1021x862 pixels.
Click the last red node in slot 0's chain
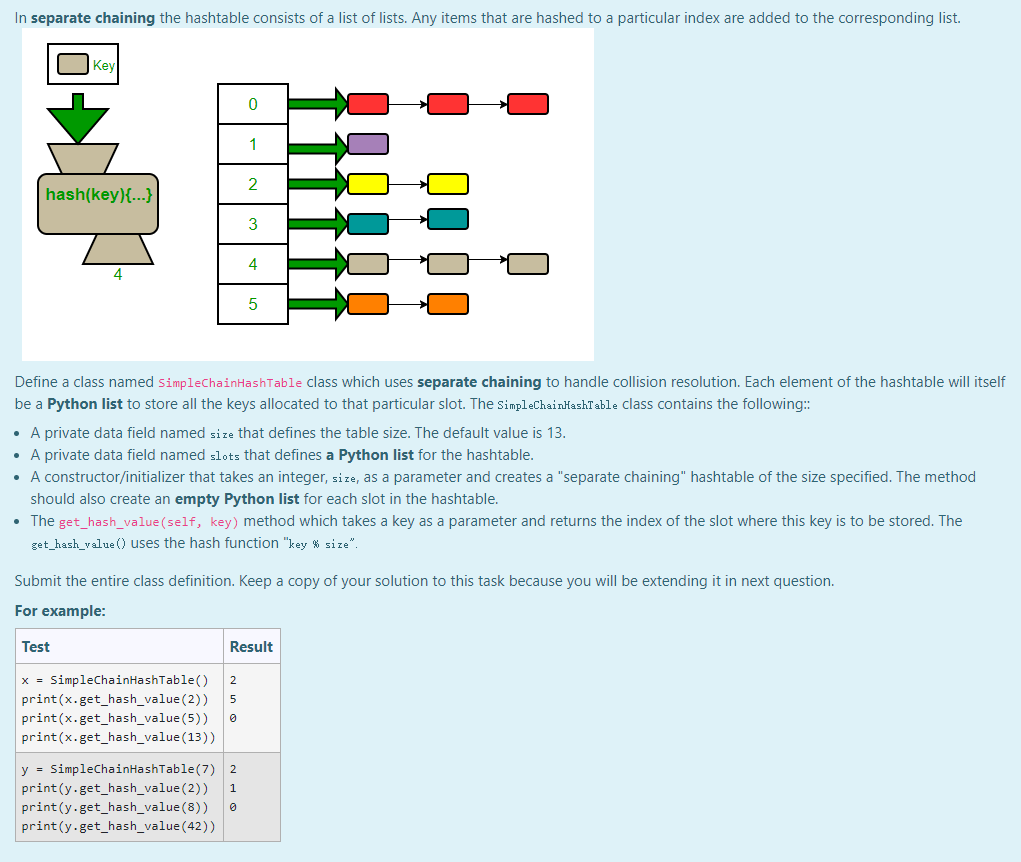527,103
